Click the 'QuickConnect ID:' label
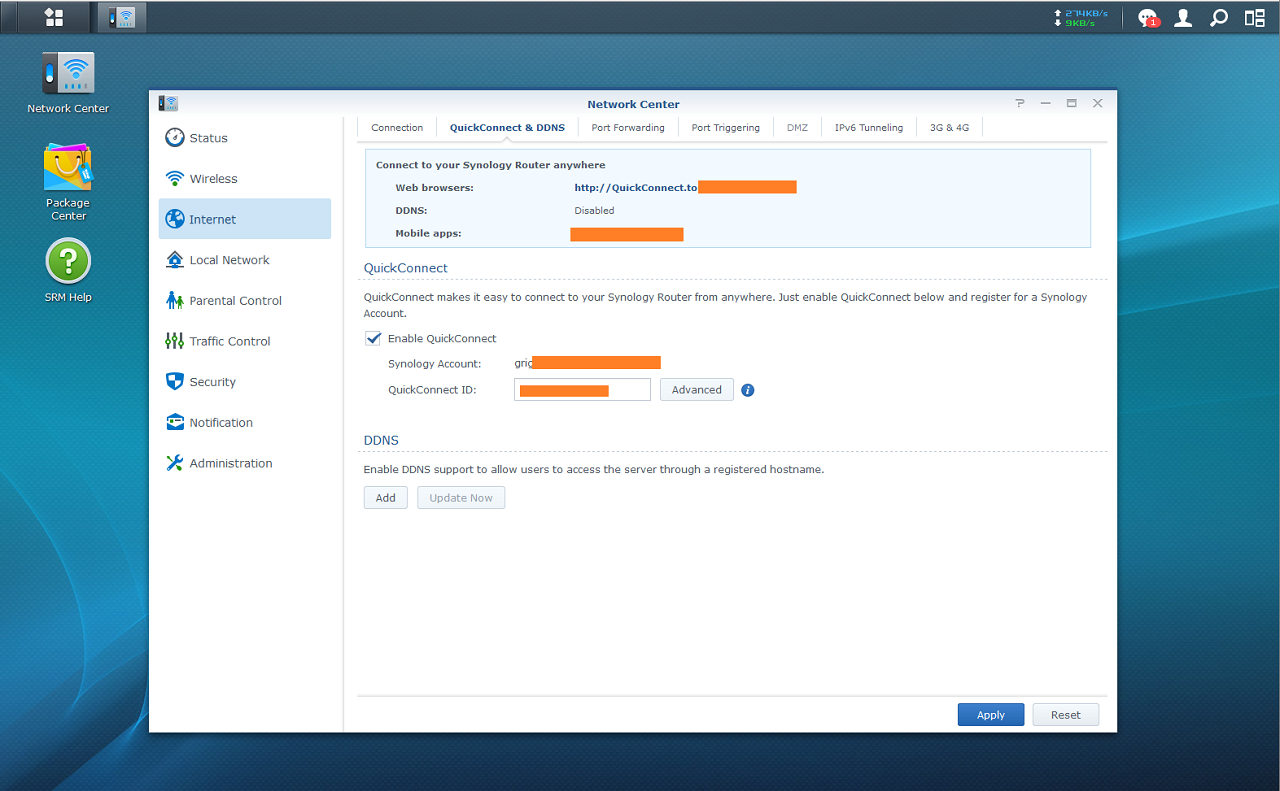Image resolution: width=1280 pixels, height=791 pixels. [432, 390]
